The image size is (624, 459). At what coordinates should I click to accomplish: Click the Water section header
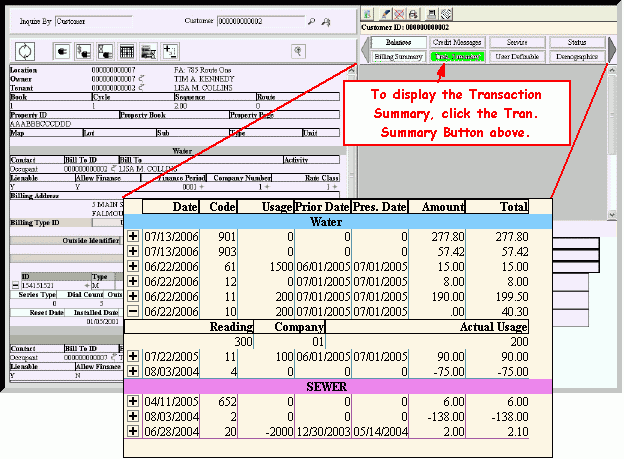(x=338, y=222)
